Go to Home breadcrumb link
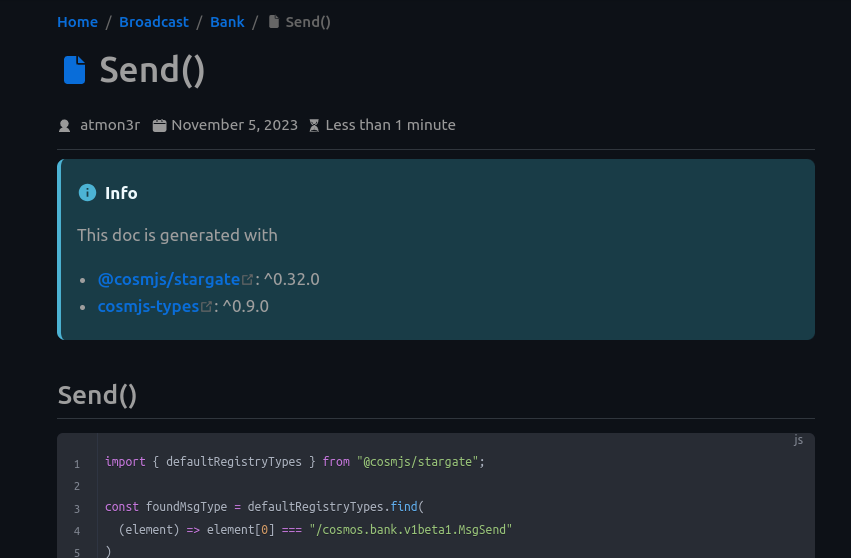The image size is (851, 558). pyautogui.click(x=78, y=22)
